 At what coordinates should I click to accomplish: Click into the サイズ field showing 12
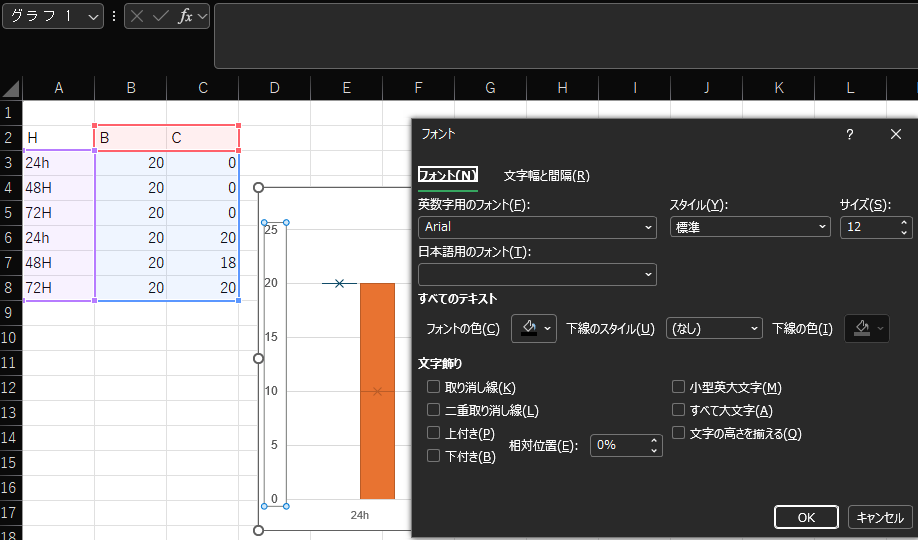coord(869,227)
